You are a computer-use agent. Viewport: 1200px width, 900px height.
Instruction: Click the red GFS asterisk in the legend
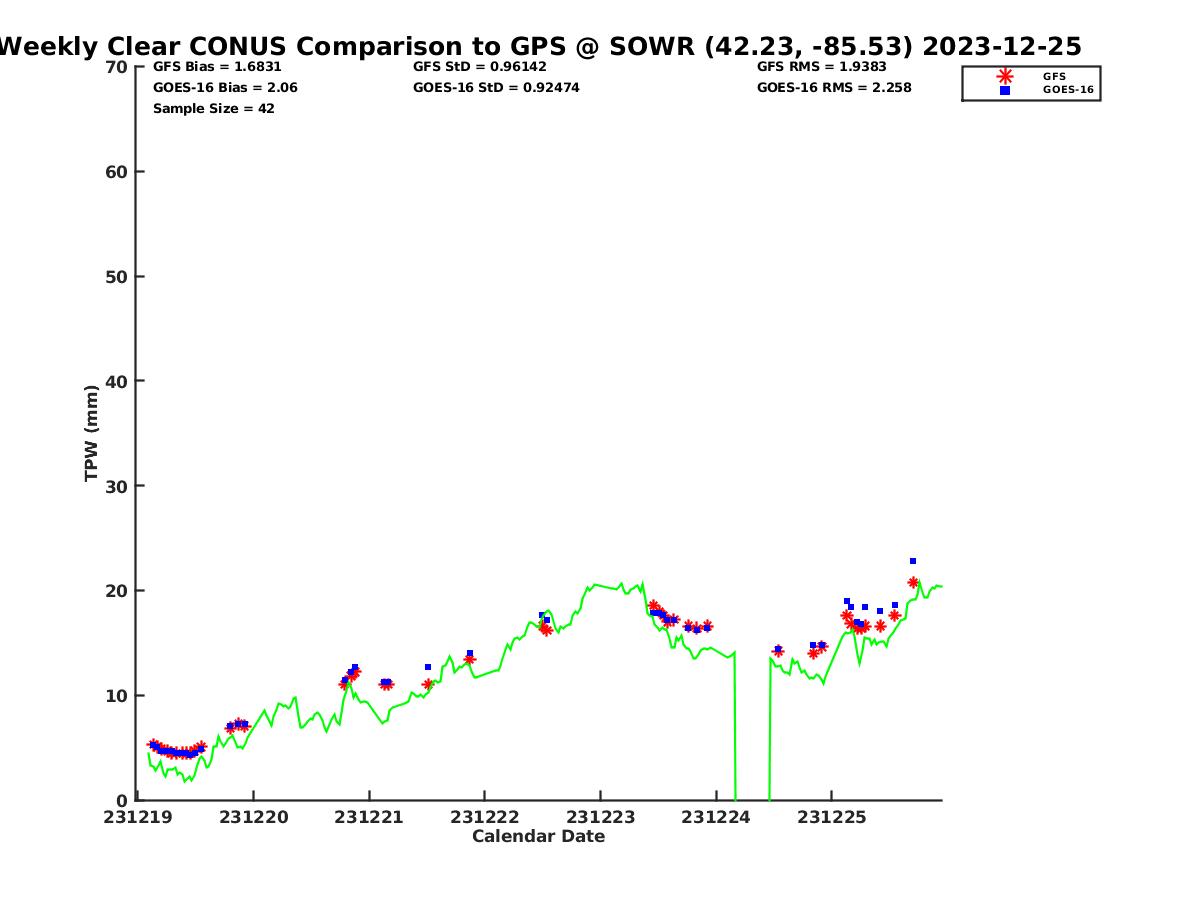[x=1005, y=76]
